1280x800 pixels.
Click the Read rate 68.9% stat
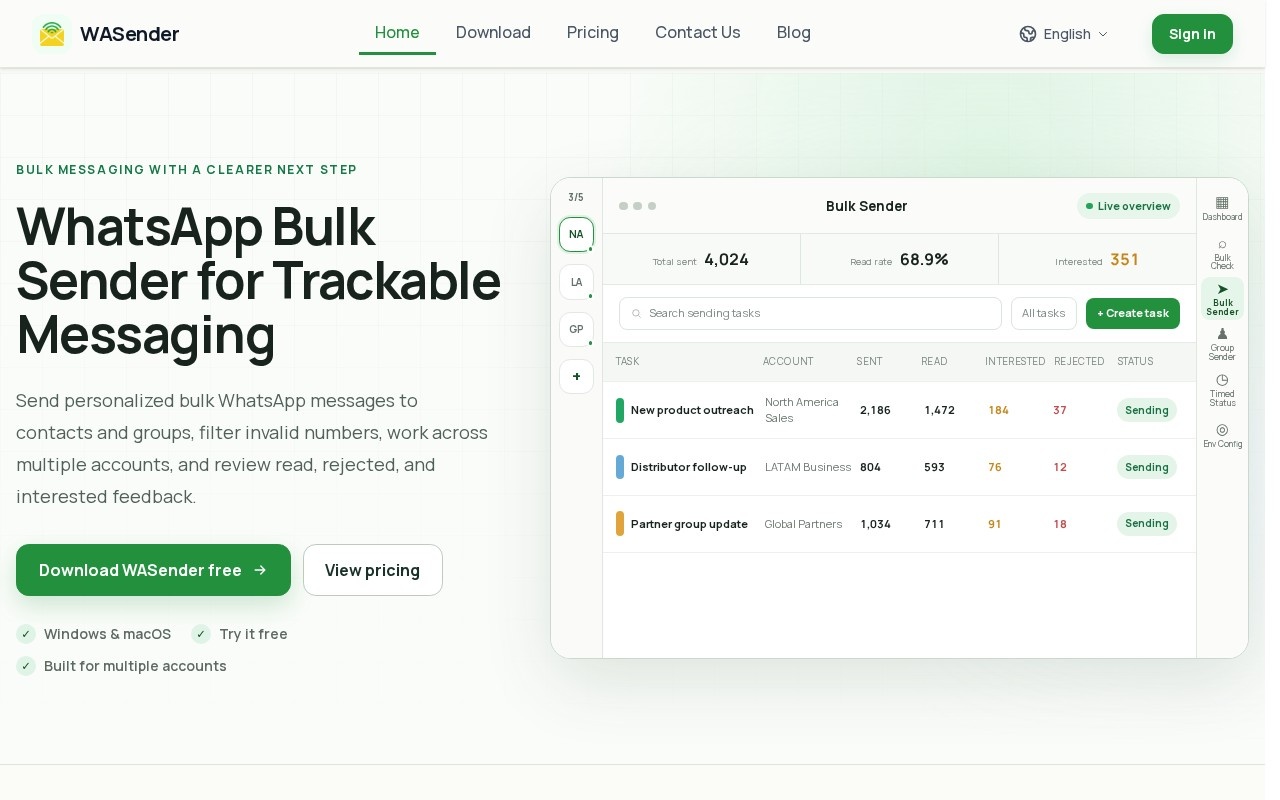[899, 260]
